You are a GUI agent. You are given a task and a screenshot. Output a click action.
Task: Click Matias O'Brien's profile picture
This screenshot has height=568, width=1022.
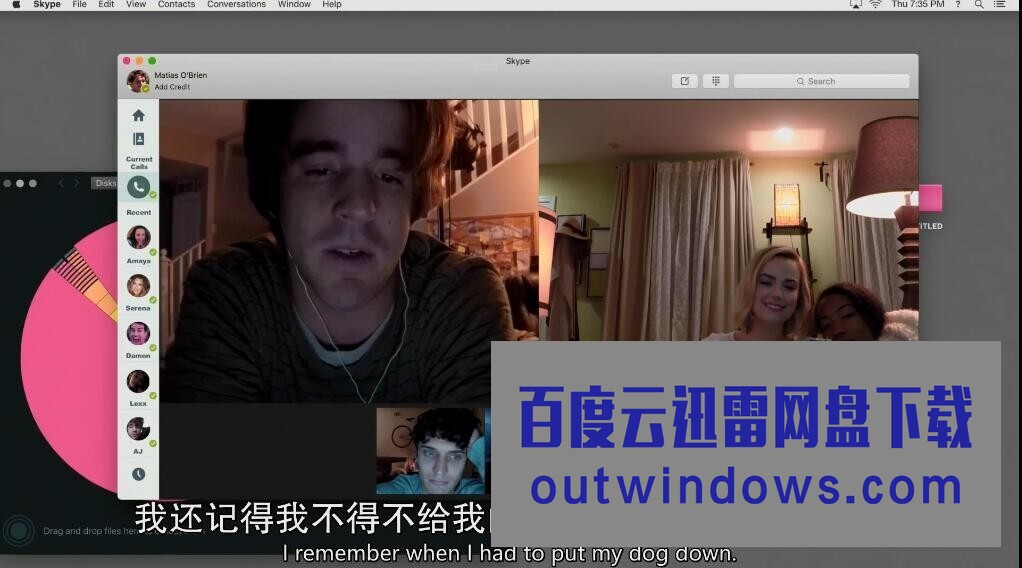(x=138, y=81)
